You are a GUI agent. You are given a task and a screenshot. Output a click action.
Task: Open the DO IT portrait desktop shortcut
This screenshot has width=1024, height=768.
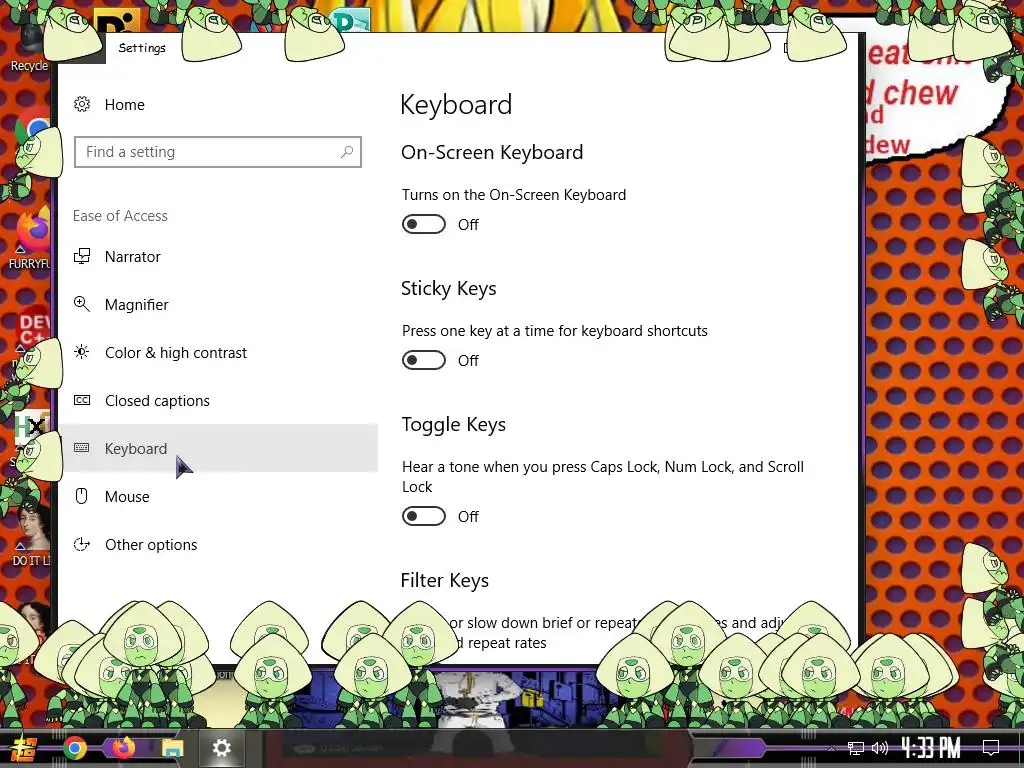click(31, 536)
